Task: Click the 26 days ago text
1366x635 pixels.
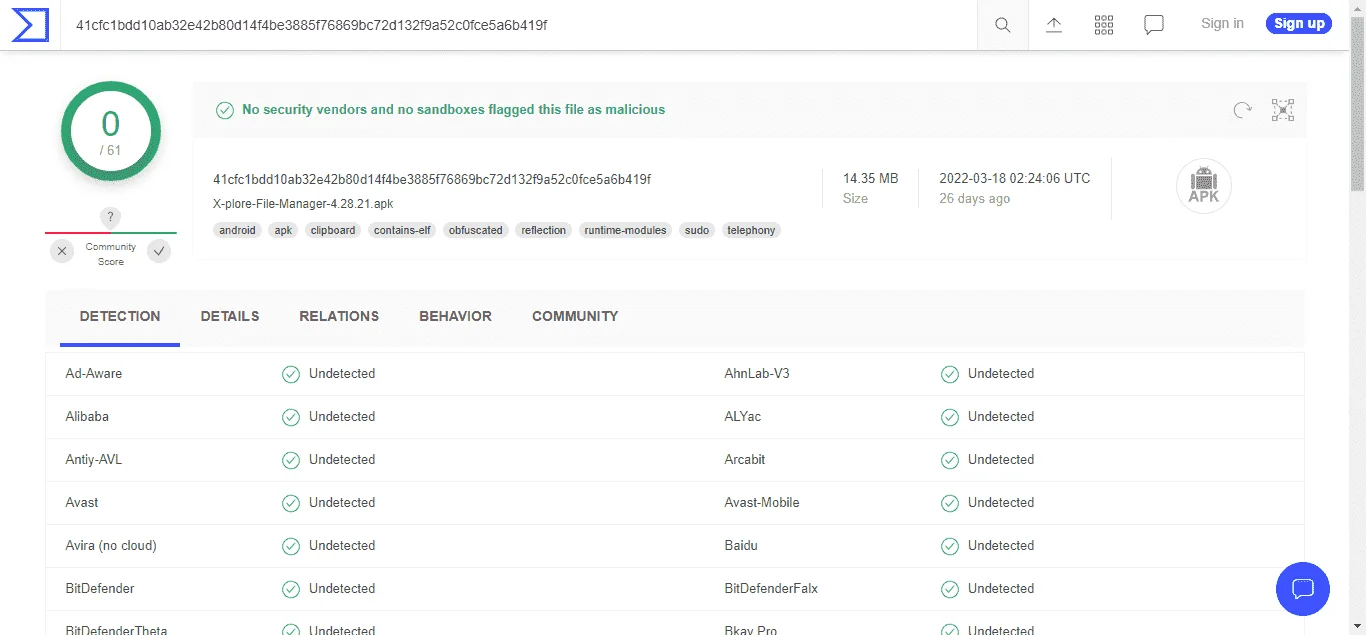Action: [x=974, y=199]
